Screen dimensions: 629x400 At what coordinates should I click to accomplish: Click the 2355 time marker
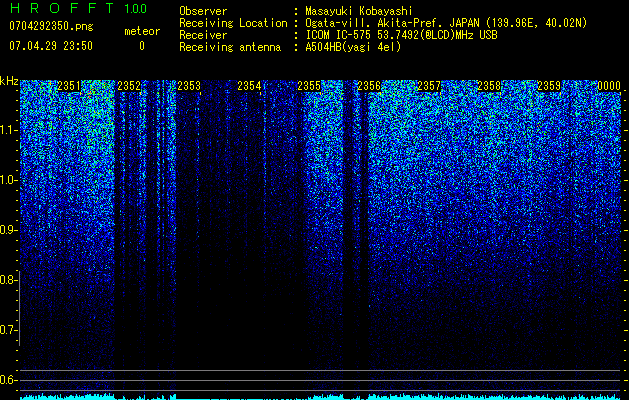(309, 86)
